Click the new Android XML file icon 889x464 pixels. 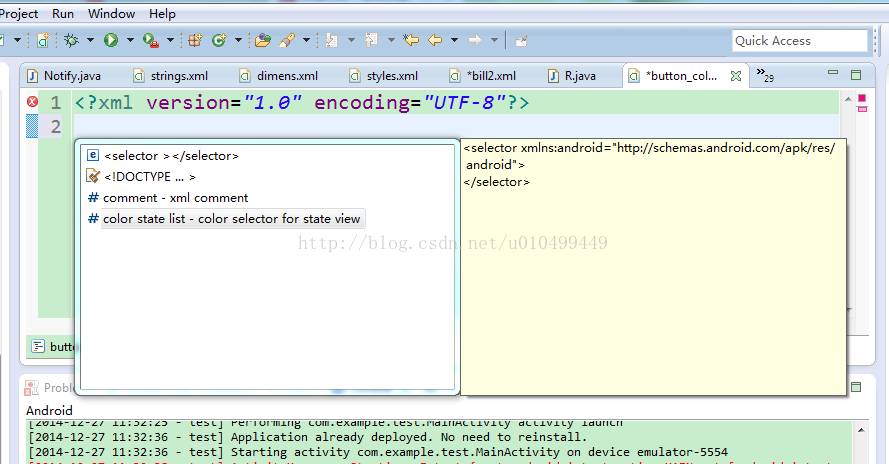[x=43, y=40]
